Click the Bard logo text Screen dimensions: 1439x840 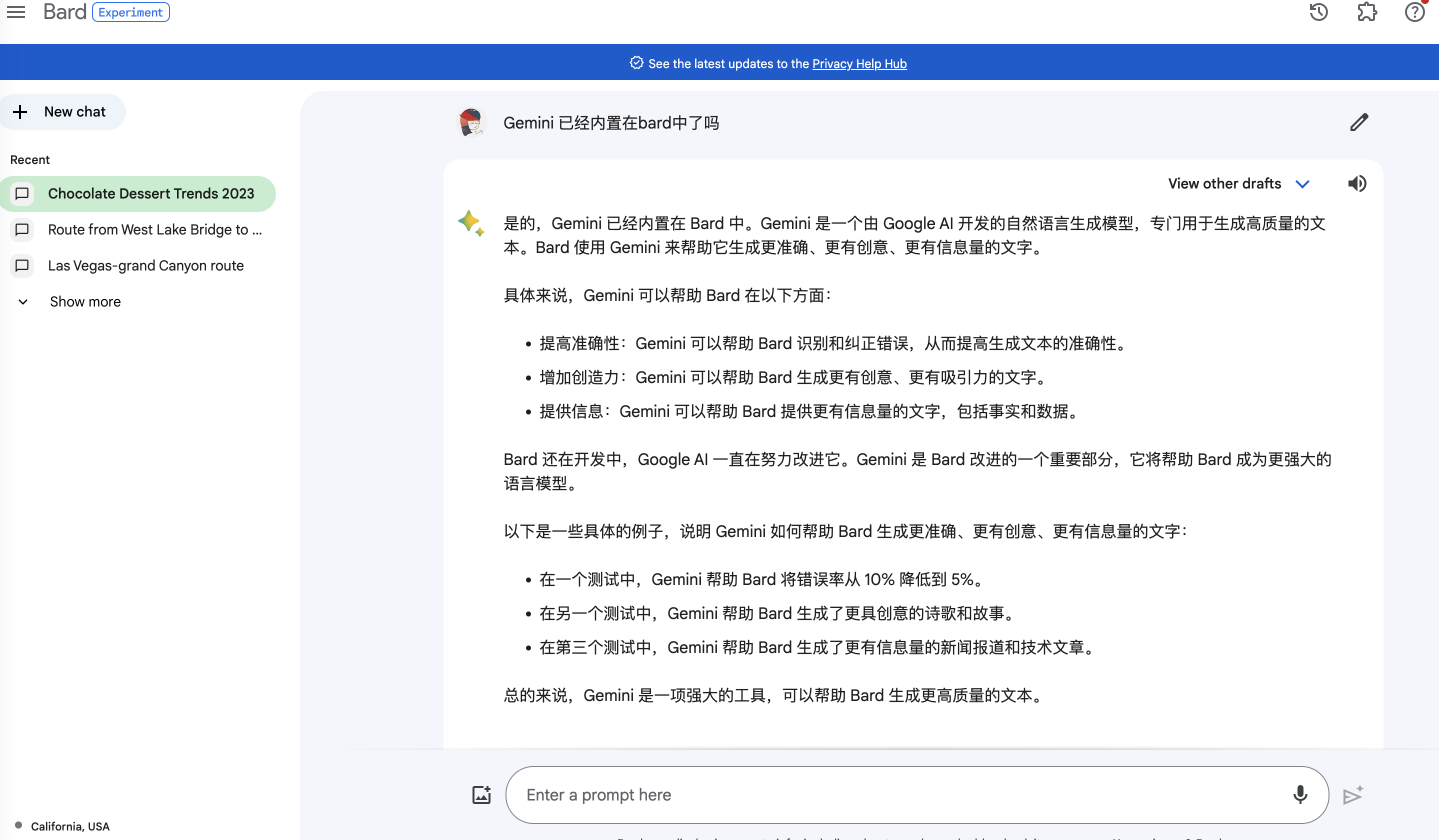tap(64, 12)
